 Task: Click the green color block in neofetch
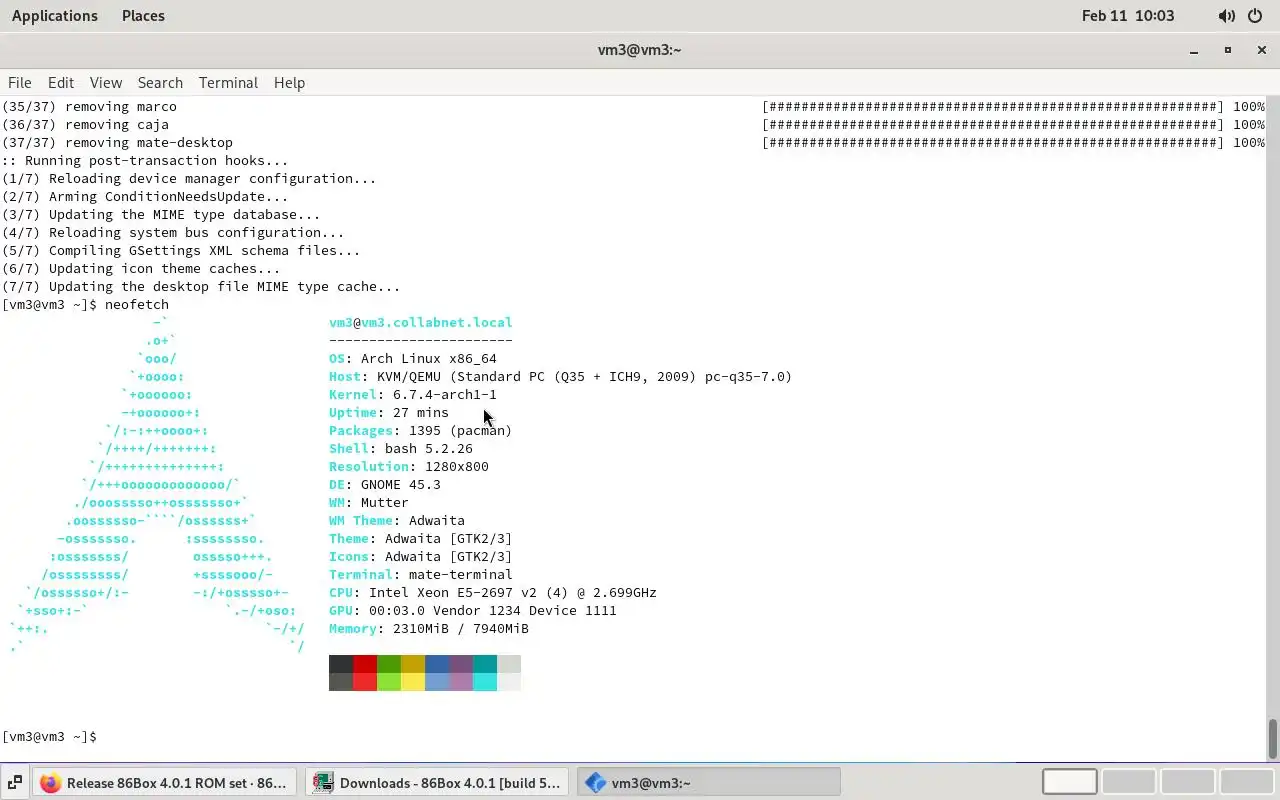point(389,664)
